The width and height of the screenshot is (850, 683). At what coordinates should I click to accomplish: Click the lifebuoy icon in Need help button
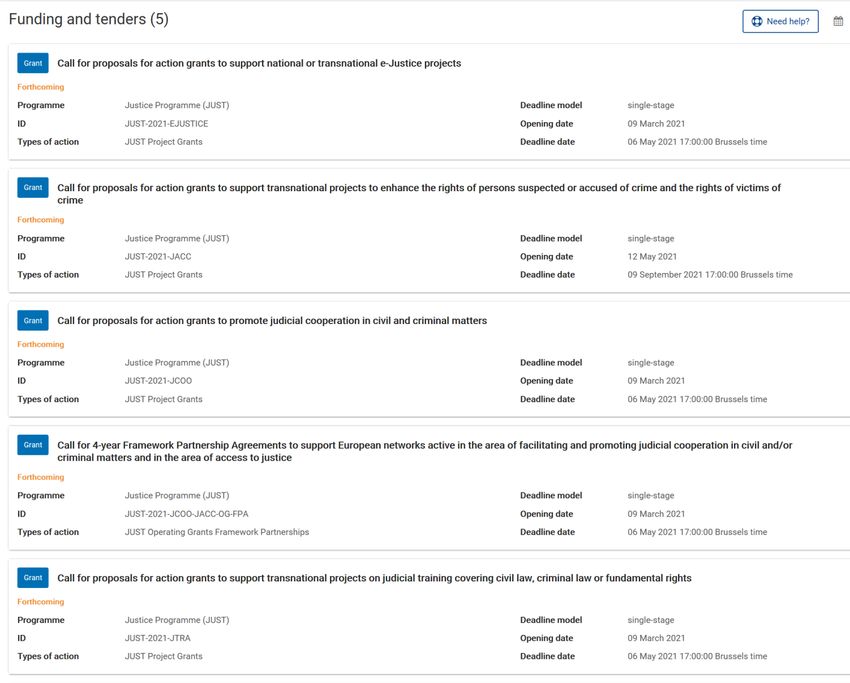[757, 21]
